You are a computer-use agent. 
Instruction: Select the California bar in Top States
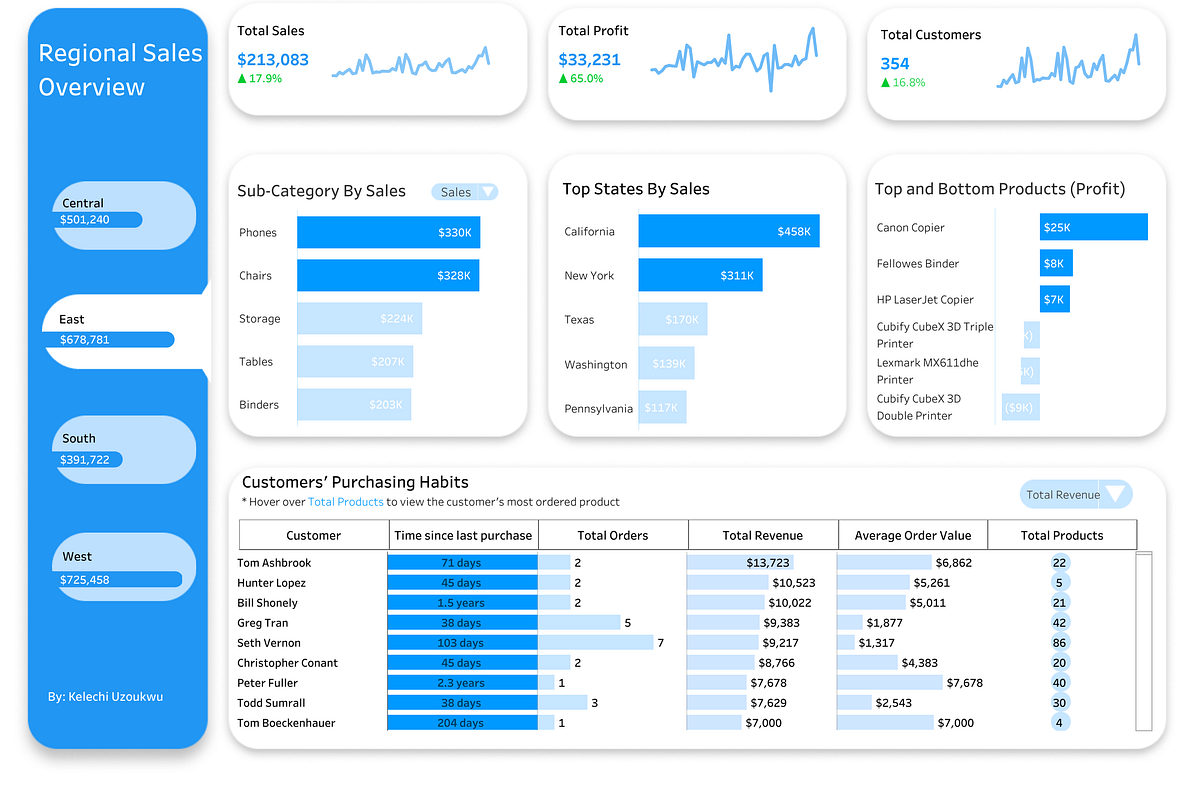pyautogui.click(x=728, y=230)
